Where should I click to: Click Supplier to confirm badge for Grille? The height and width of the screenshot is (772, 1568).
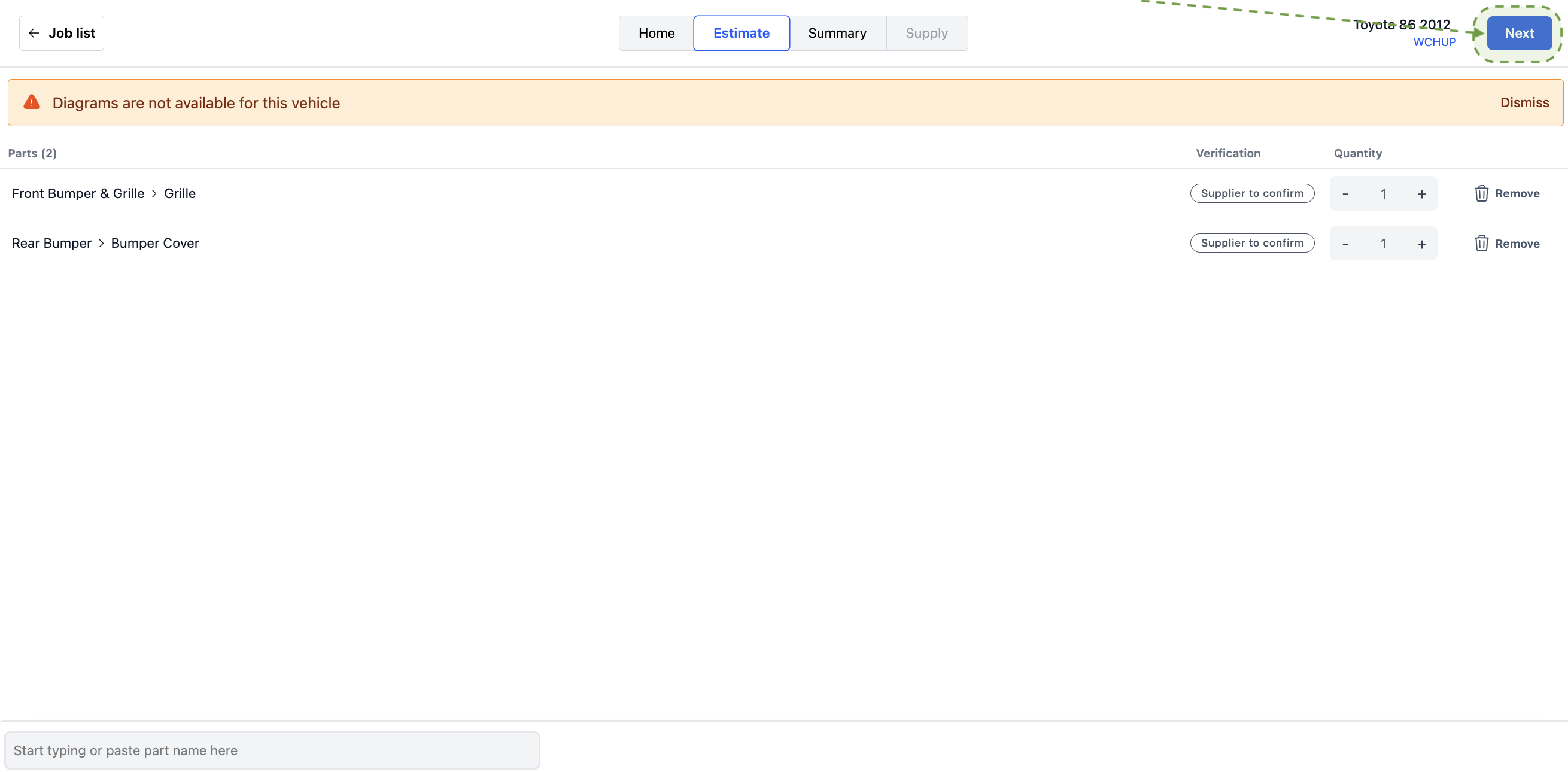(1252, 193)
